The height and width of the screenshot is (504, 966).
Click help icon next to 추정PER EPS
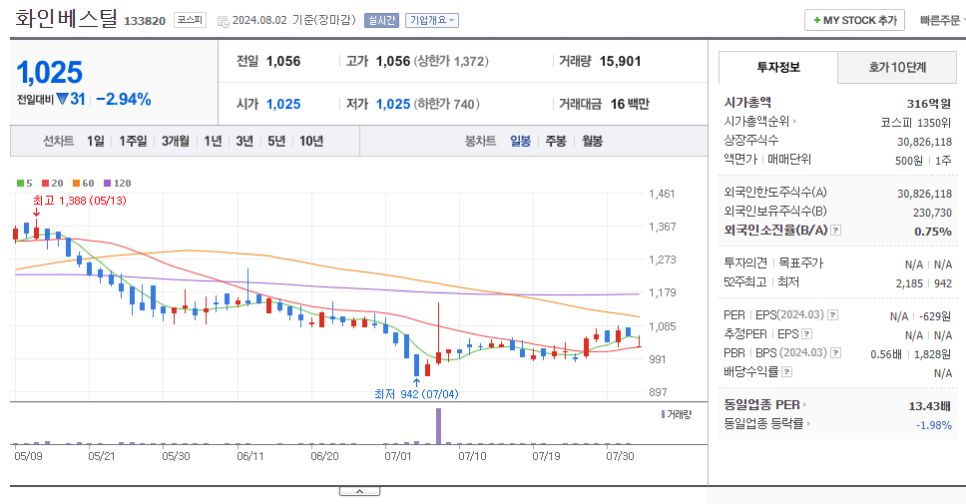tap(806, 334)
